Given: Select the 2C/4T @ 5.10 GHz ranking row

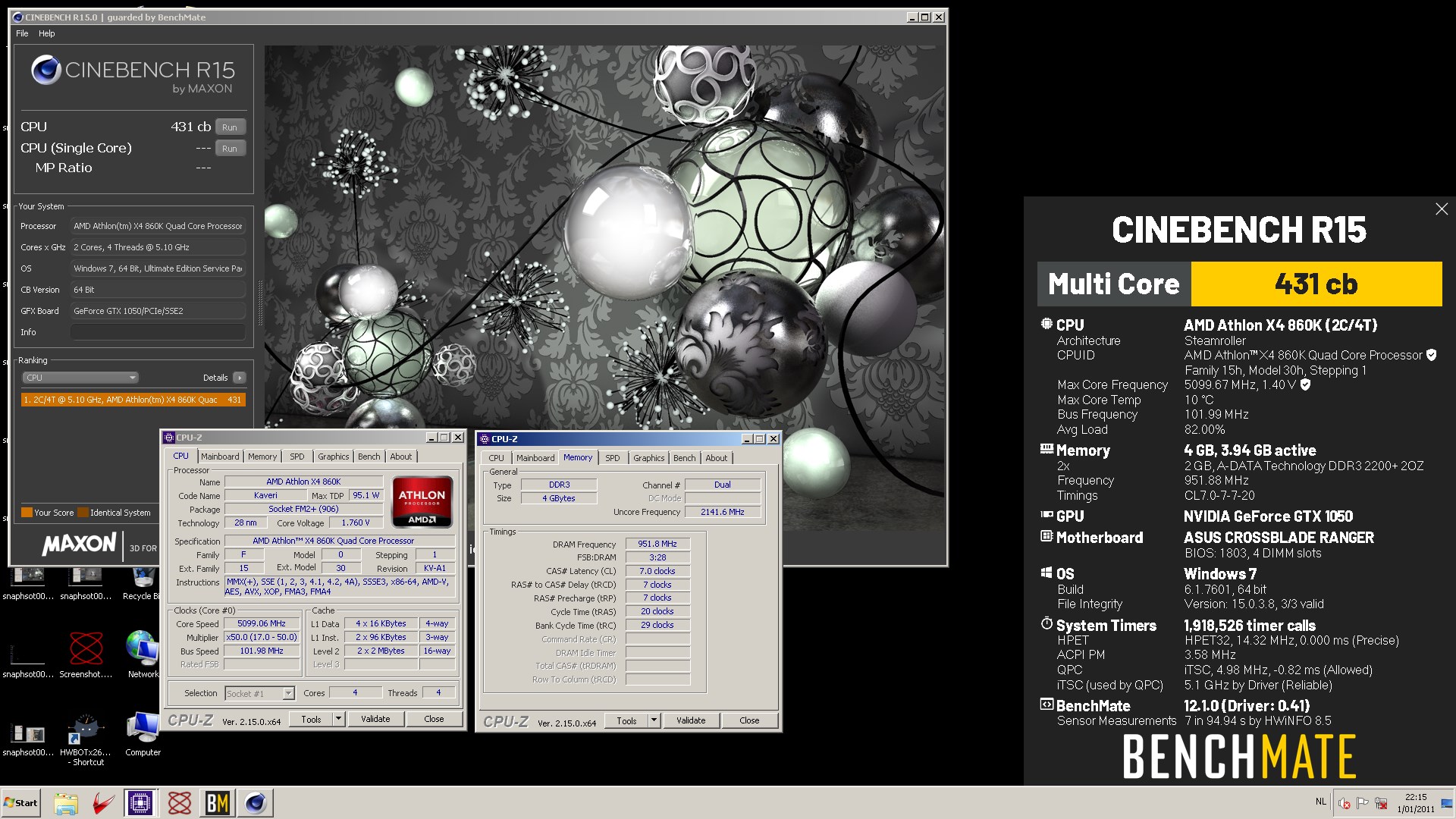Looking at the screenshot, I should (x=133, y=400).
